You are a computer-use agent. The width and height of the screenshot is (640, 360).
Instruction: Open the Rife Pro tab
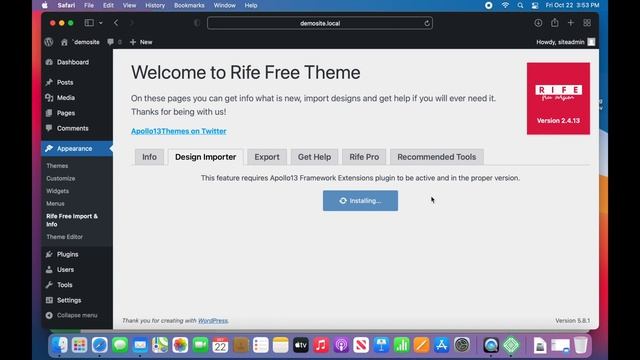point(364,157)
